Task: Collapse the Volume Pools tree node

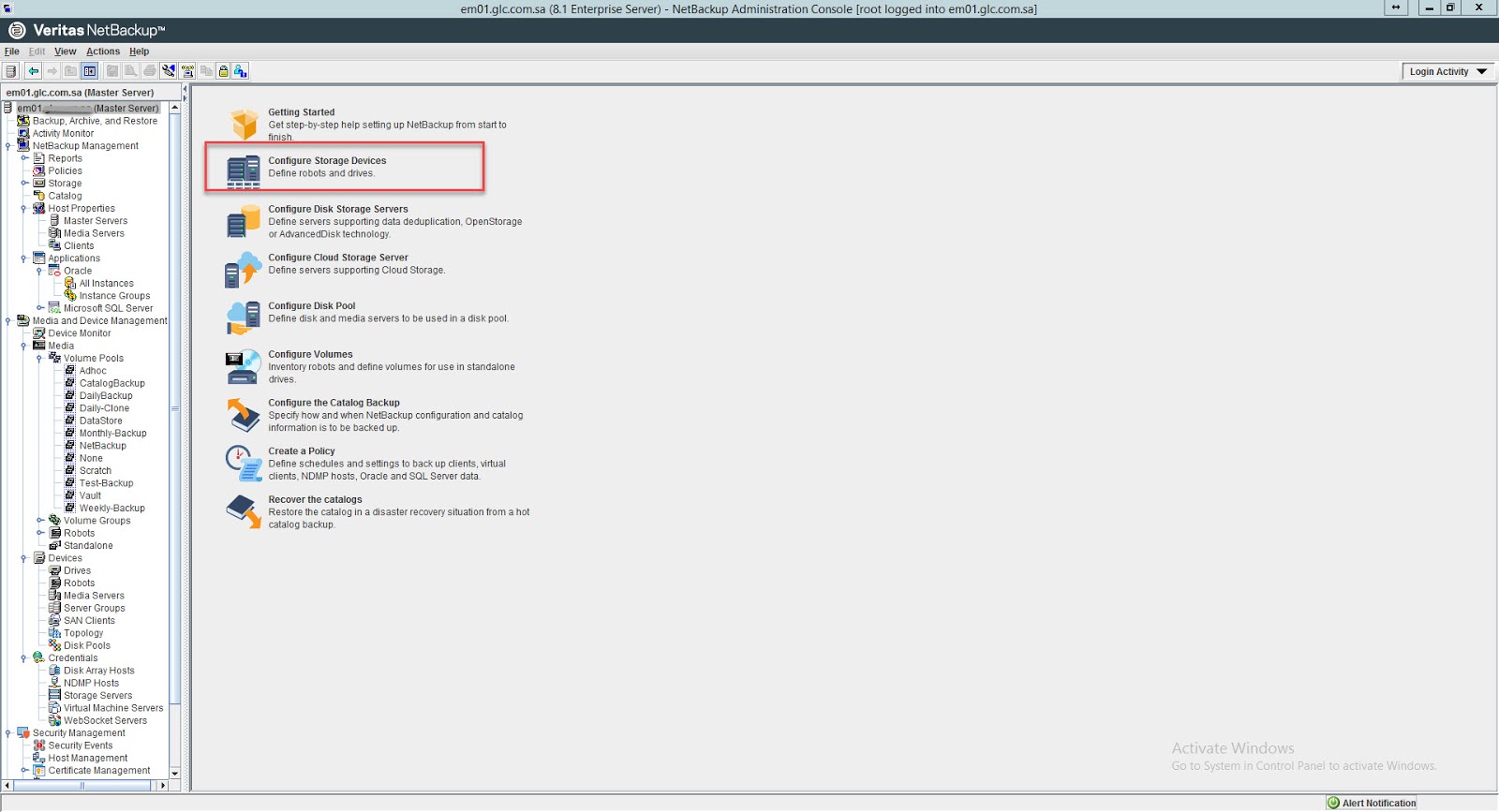Action: [39, 359]
